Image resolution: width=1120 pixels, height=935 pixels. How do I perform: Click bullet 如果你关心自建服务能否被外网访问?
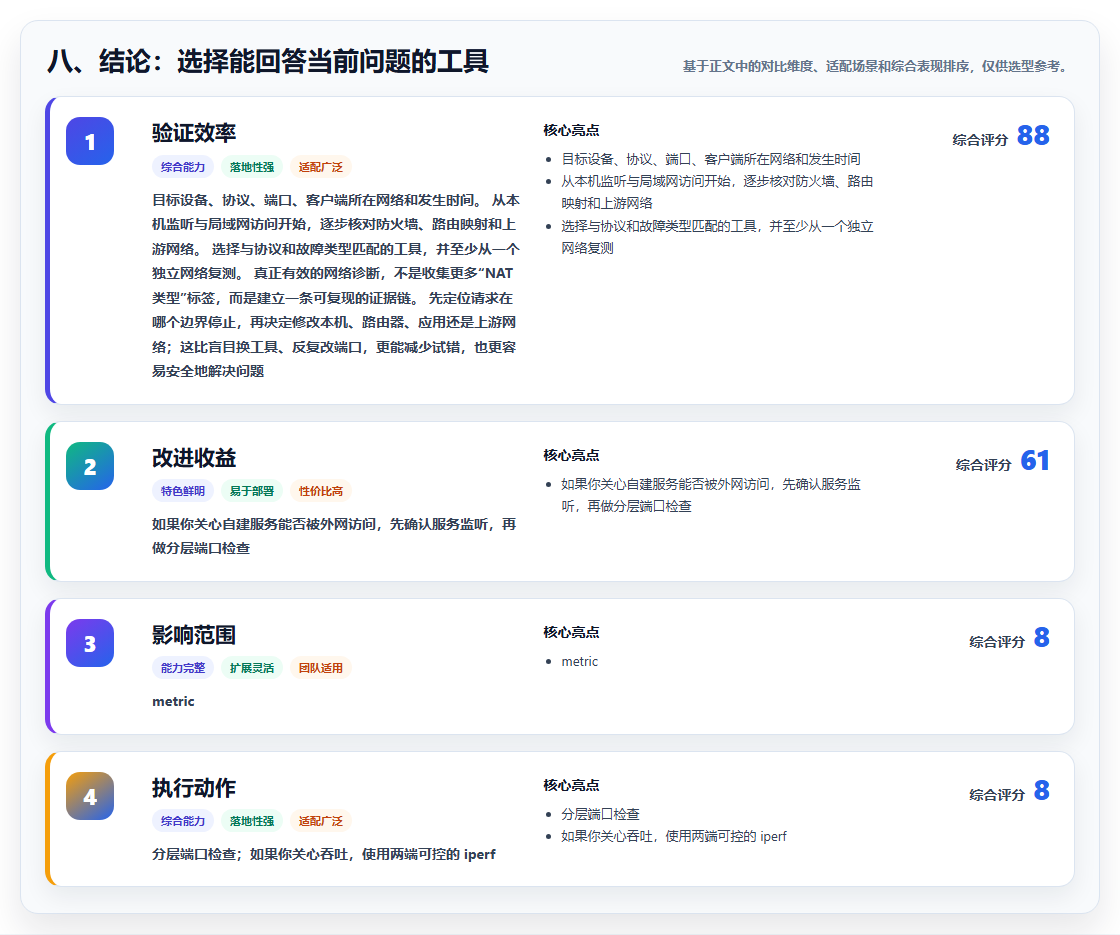(711, 495)
